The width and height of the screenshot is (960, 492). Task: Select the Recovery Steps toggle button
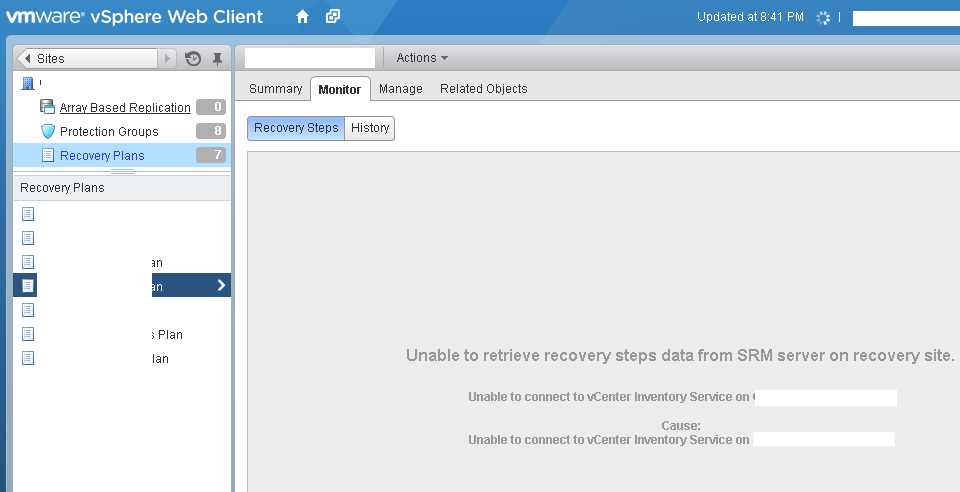click(x=296, y=128)
